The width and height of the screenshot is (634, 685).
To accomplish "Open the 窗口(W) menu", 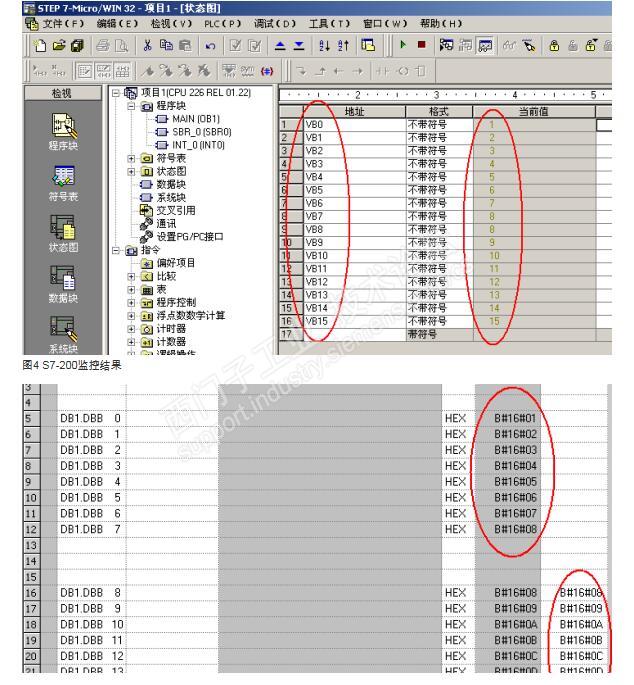I will click(x=385, y=24).
